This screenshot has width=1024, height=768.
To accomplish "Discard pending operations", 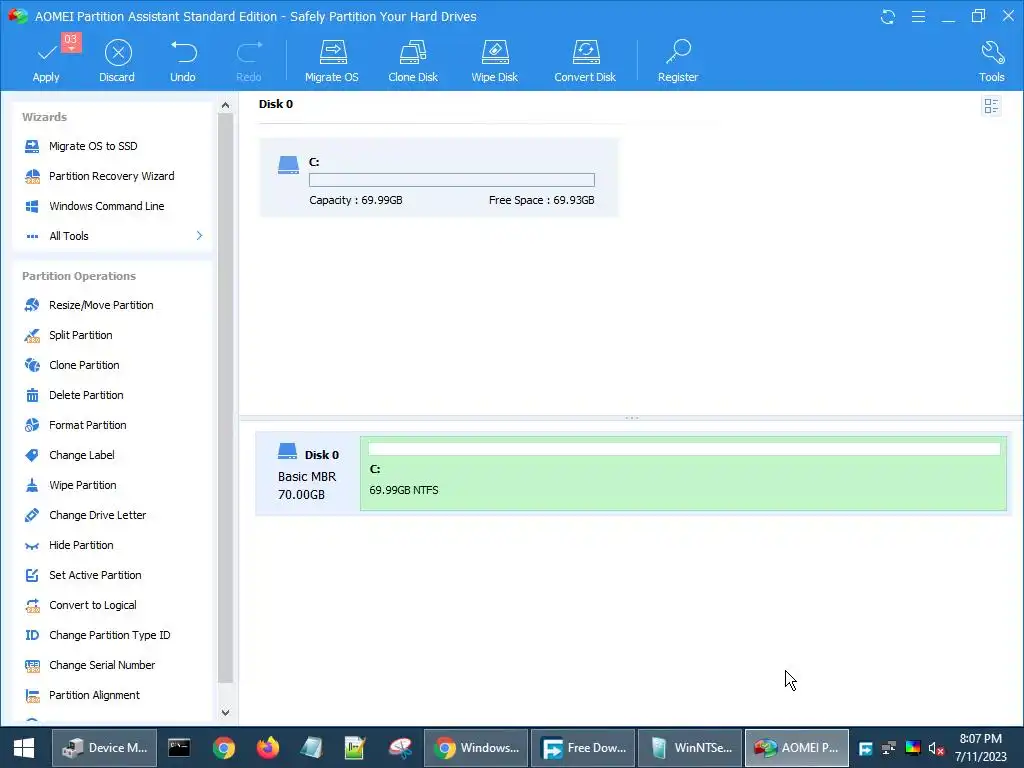I will point(117,61).
